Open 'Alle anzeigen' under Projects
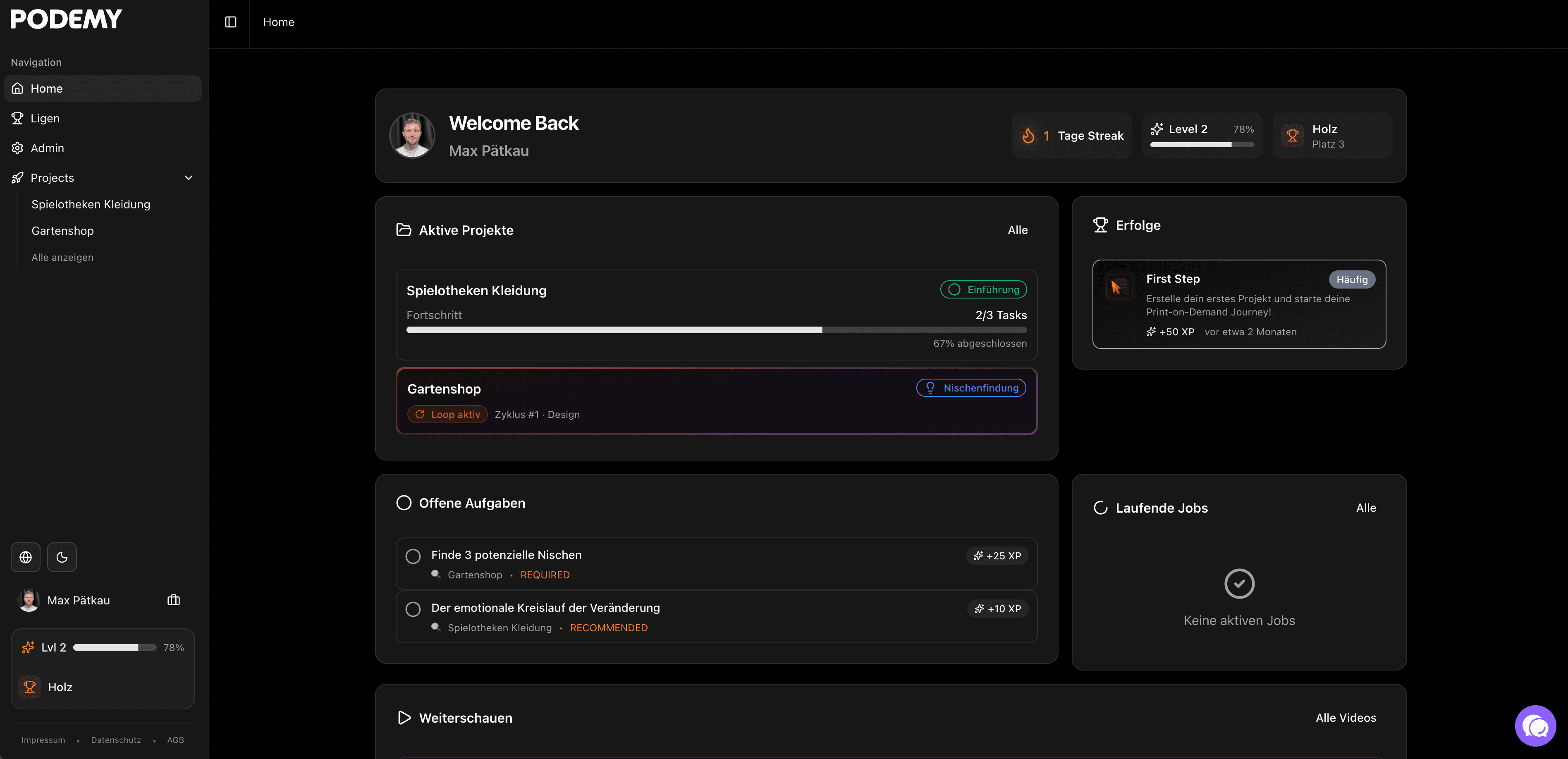1568x759 pixels. coord(62,257)
